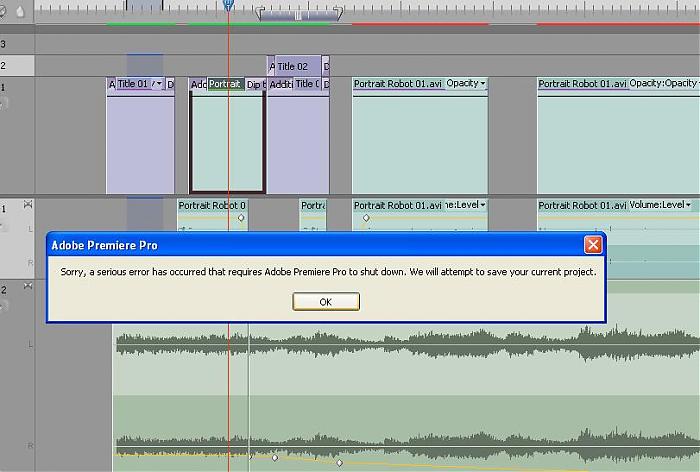Select the Audio 2 track header

coord(17,375)
